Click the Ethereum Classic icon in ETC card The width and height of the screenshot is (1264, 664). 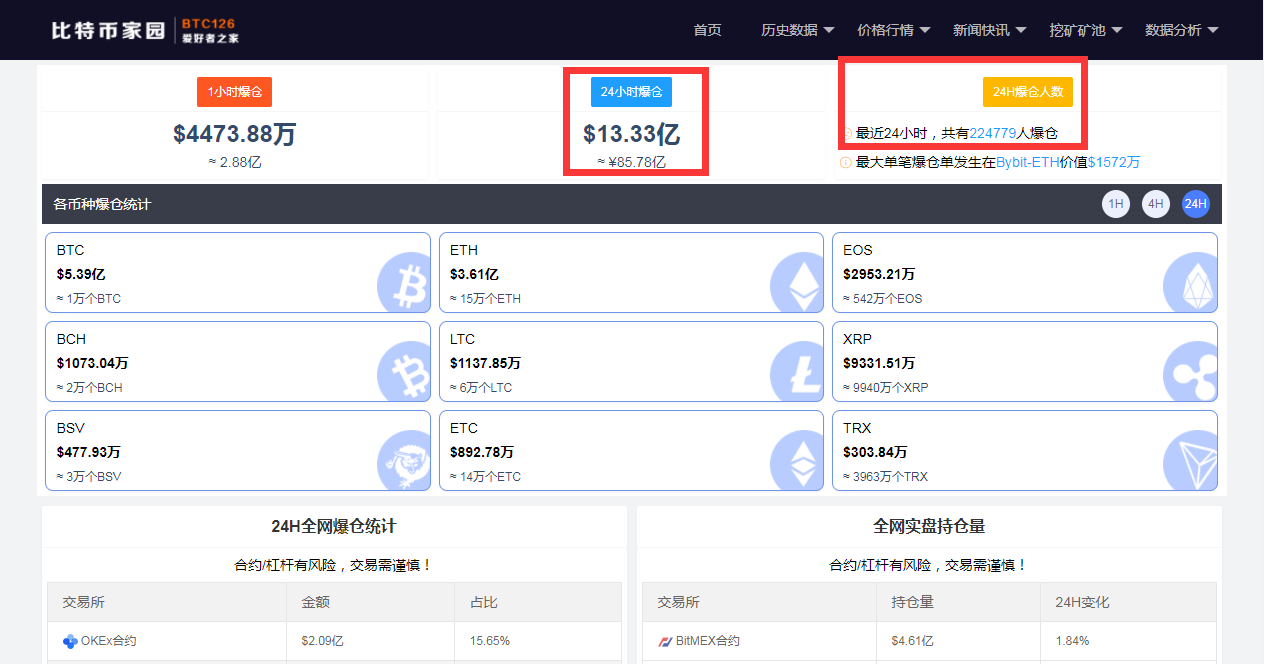tap(797, 462)
